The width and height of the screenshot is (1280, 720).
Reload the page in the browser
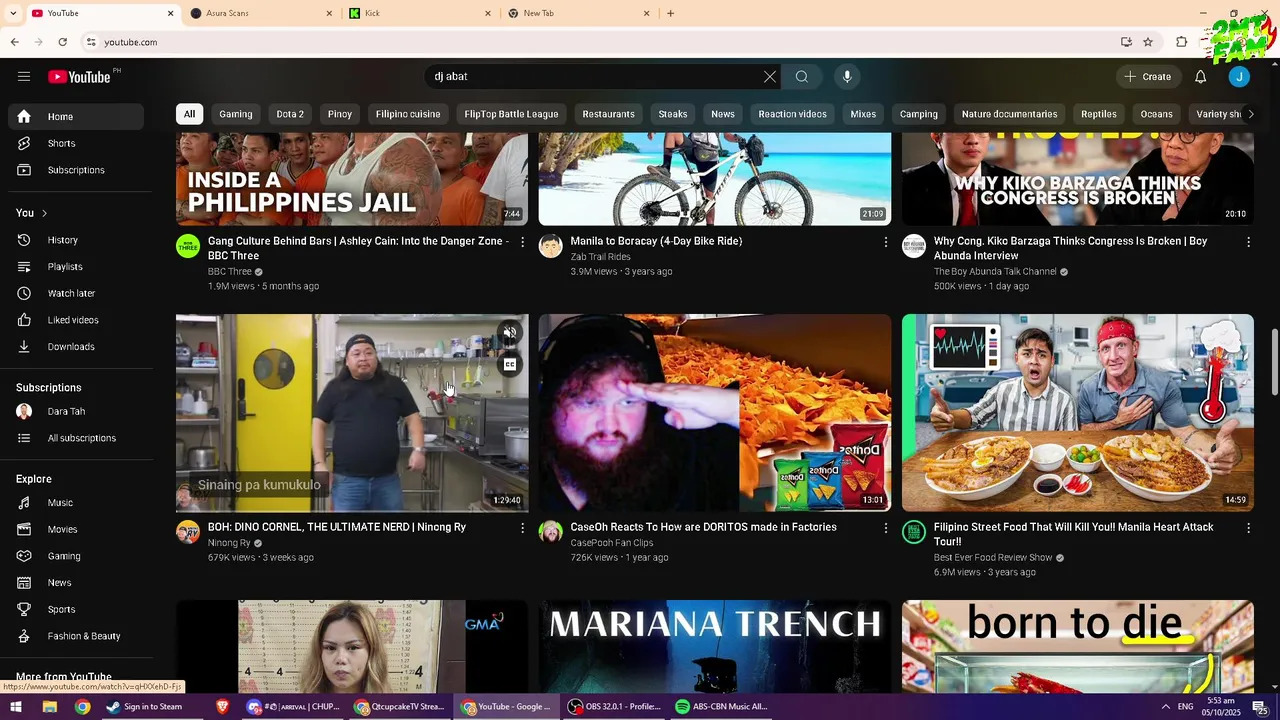point(62,42)
